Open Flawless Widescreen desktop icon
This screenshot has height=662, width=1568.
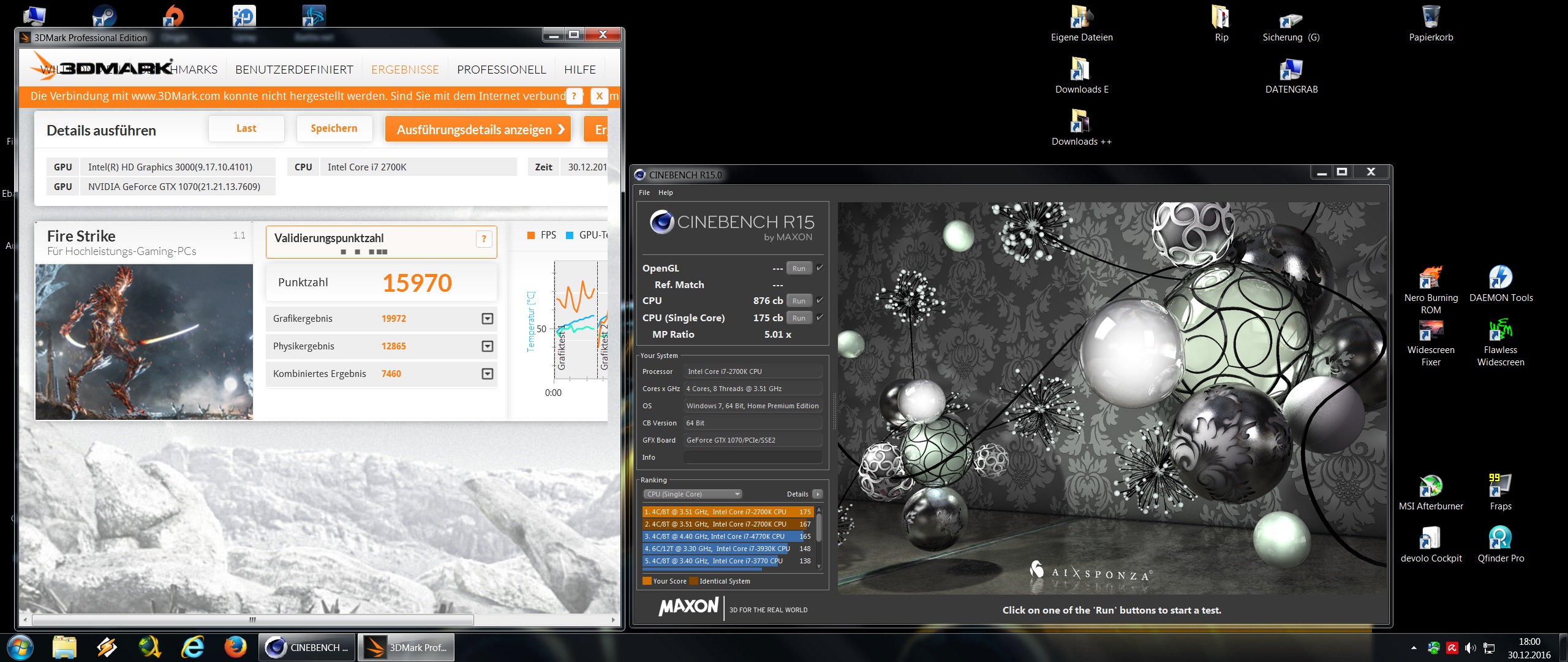tap(1500, 331)
